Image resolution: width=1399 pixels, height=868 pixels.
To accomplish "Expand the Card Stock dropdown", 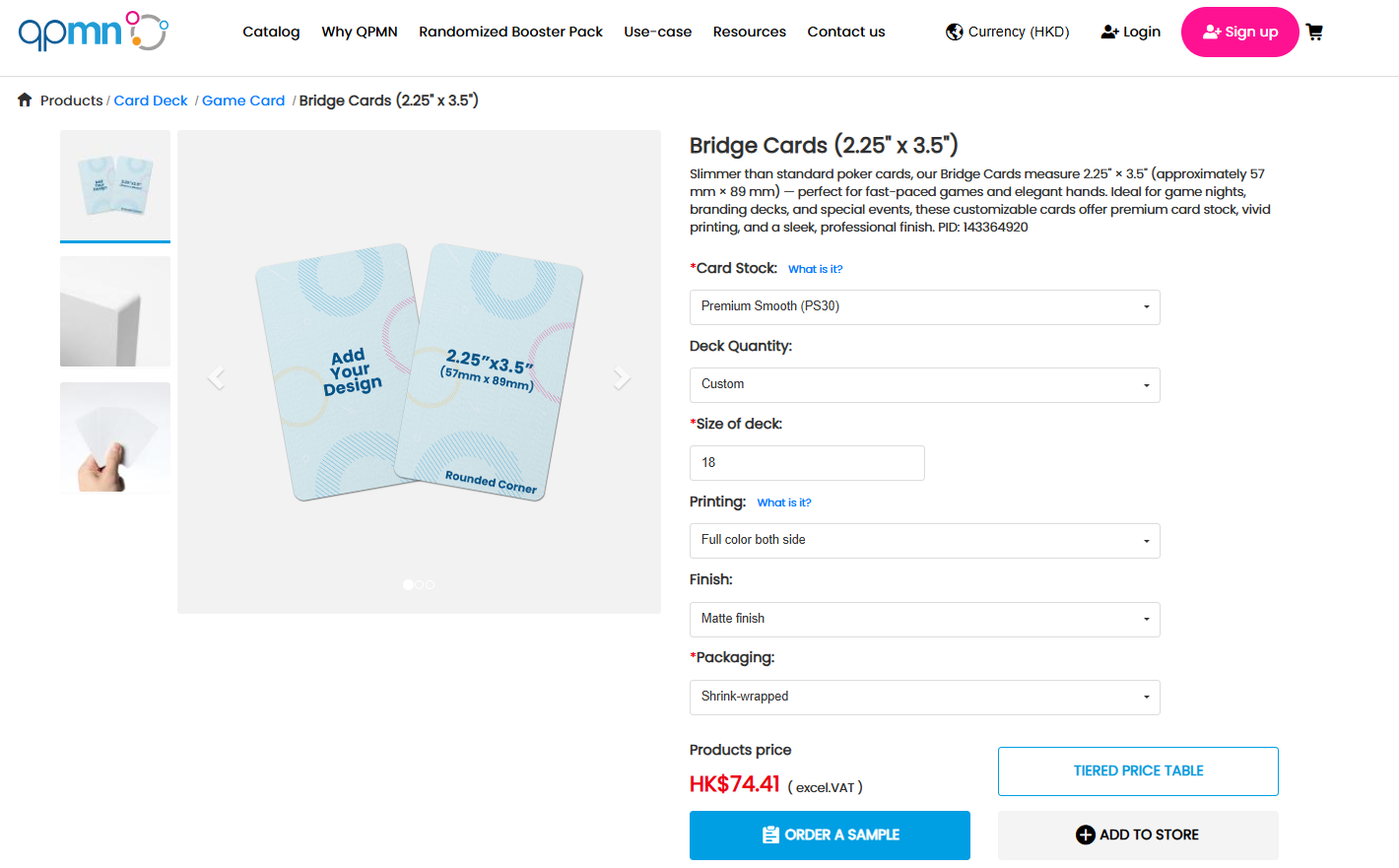I will [x=924, y=306].
